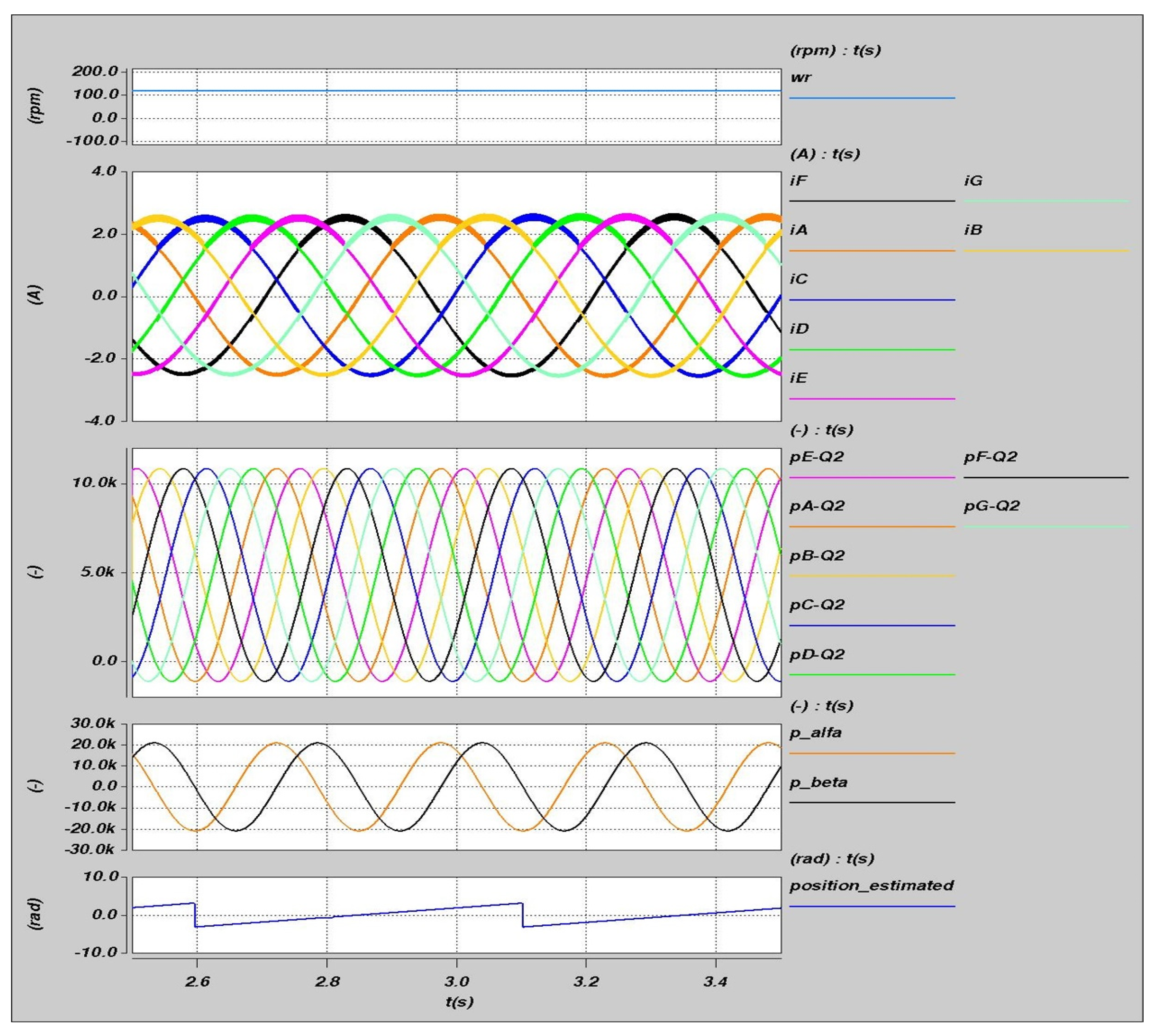Select the p_alfa legend label

coord(815,732)
